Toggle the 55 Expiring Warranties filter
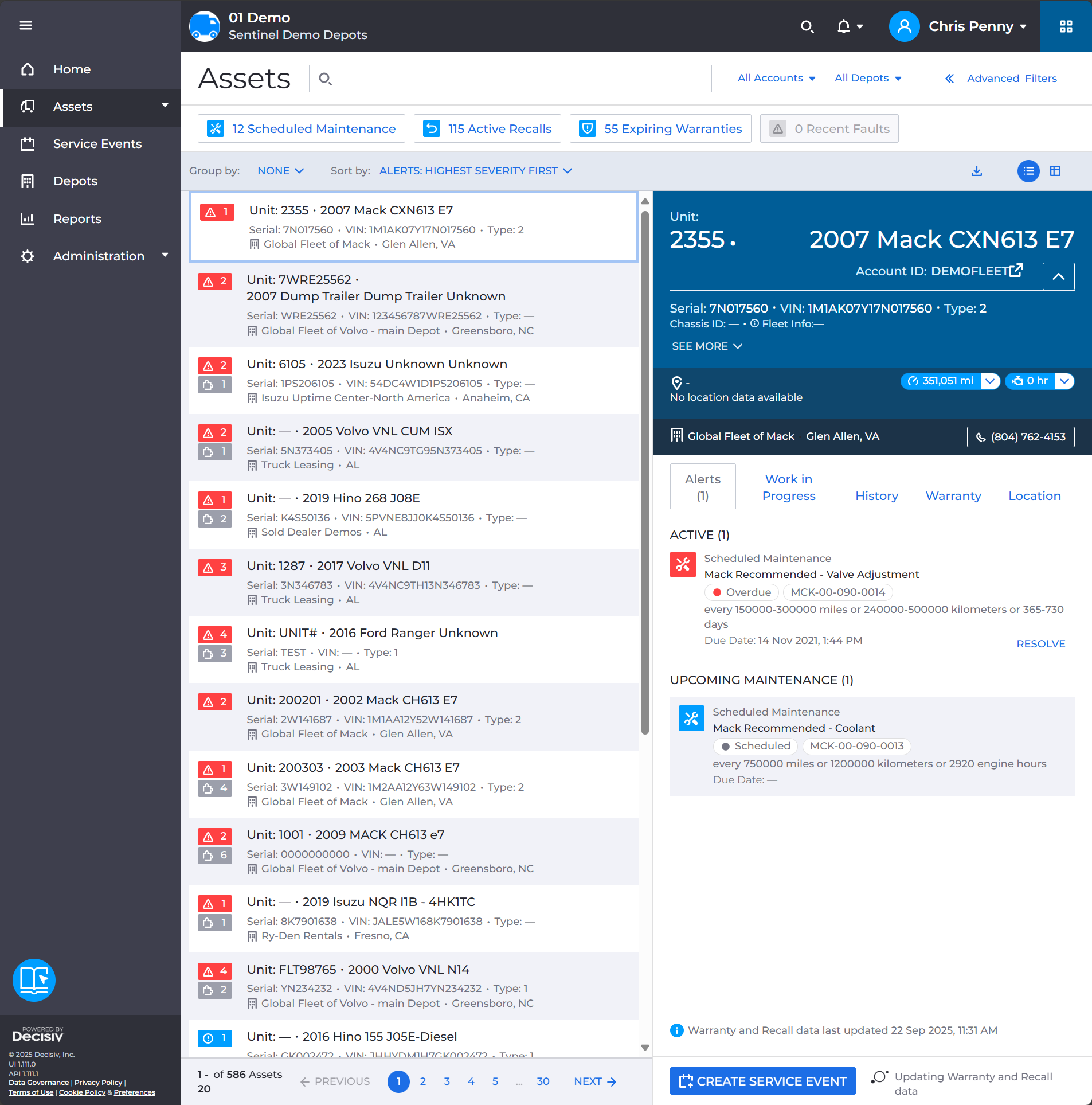Image resolution: width=1092 pixels, height=1105 pixels. pos(660,128)
